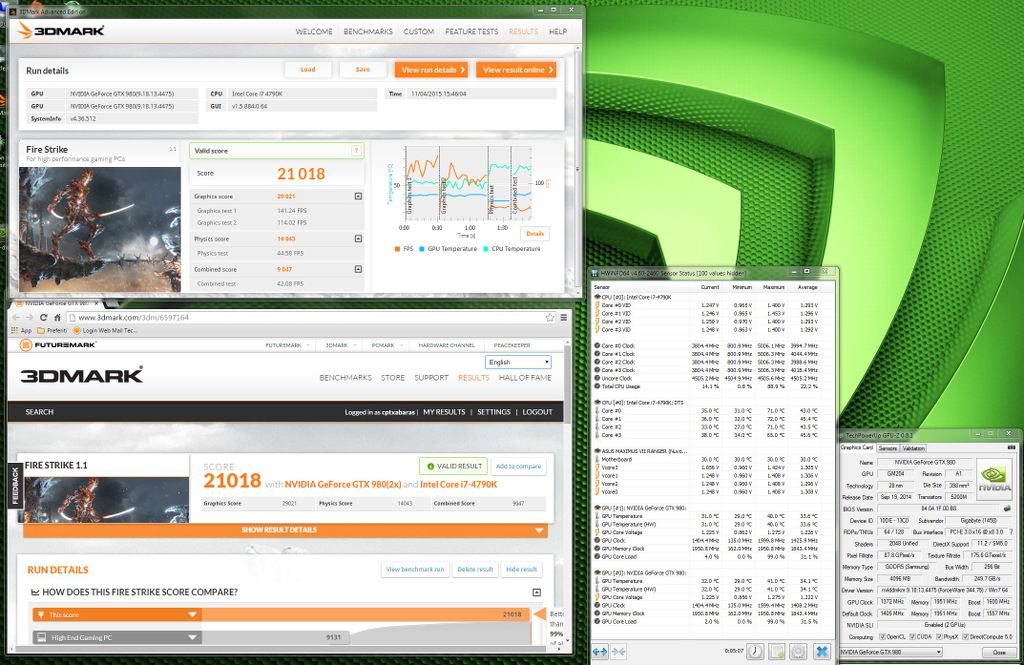Toggle the DirectCompute 5.0 checkbox in GPU-Z
This screenshot has height=665, width=1024.
(x=967, y=637)
